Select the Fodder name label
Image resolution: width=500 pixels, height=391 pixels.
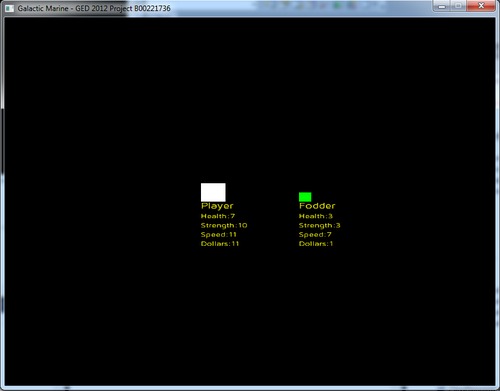tap(317, 206)
